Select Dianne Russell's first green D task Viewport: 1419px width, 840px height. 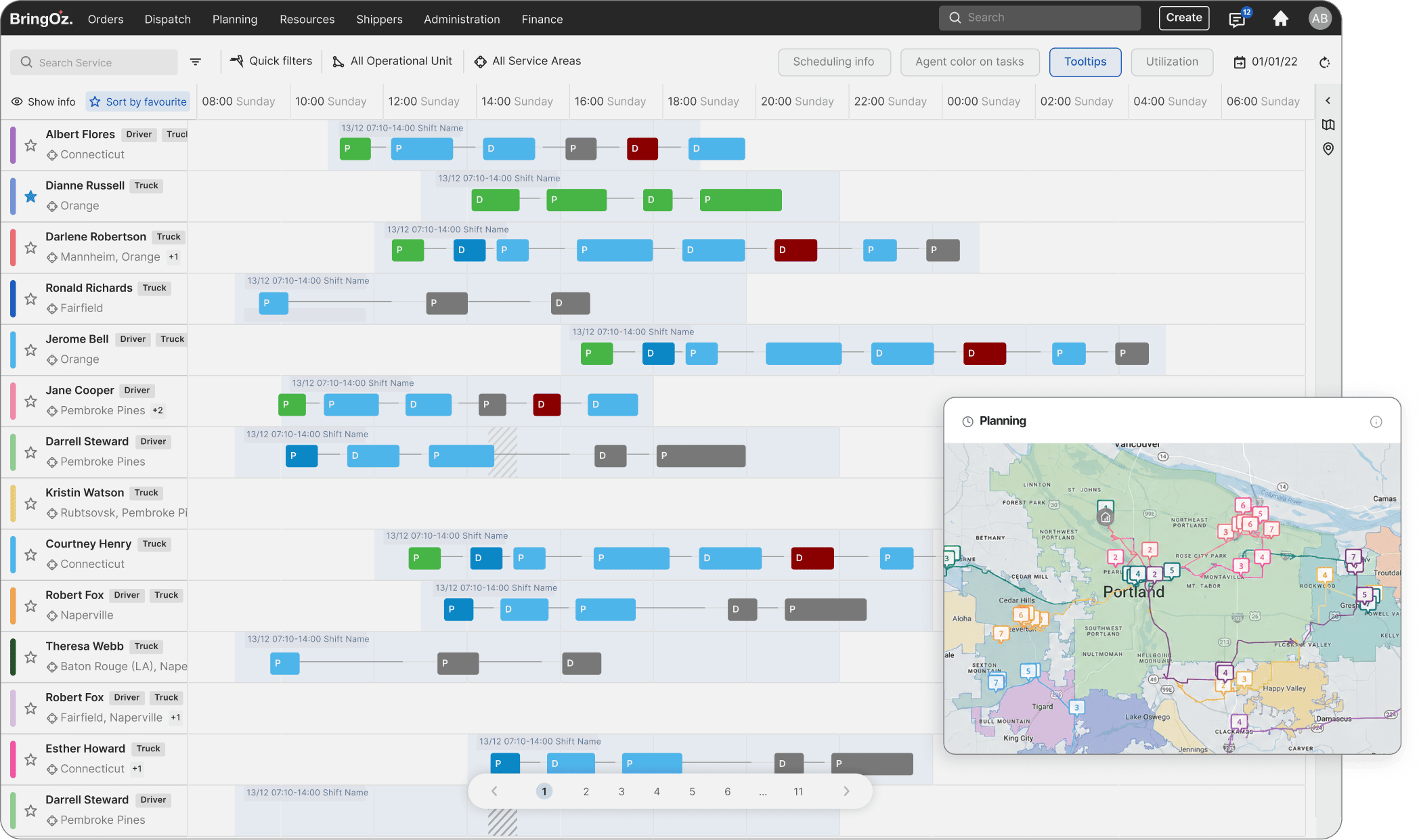click(496, 200)
